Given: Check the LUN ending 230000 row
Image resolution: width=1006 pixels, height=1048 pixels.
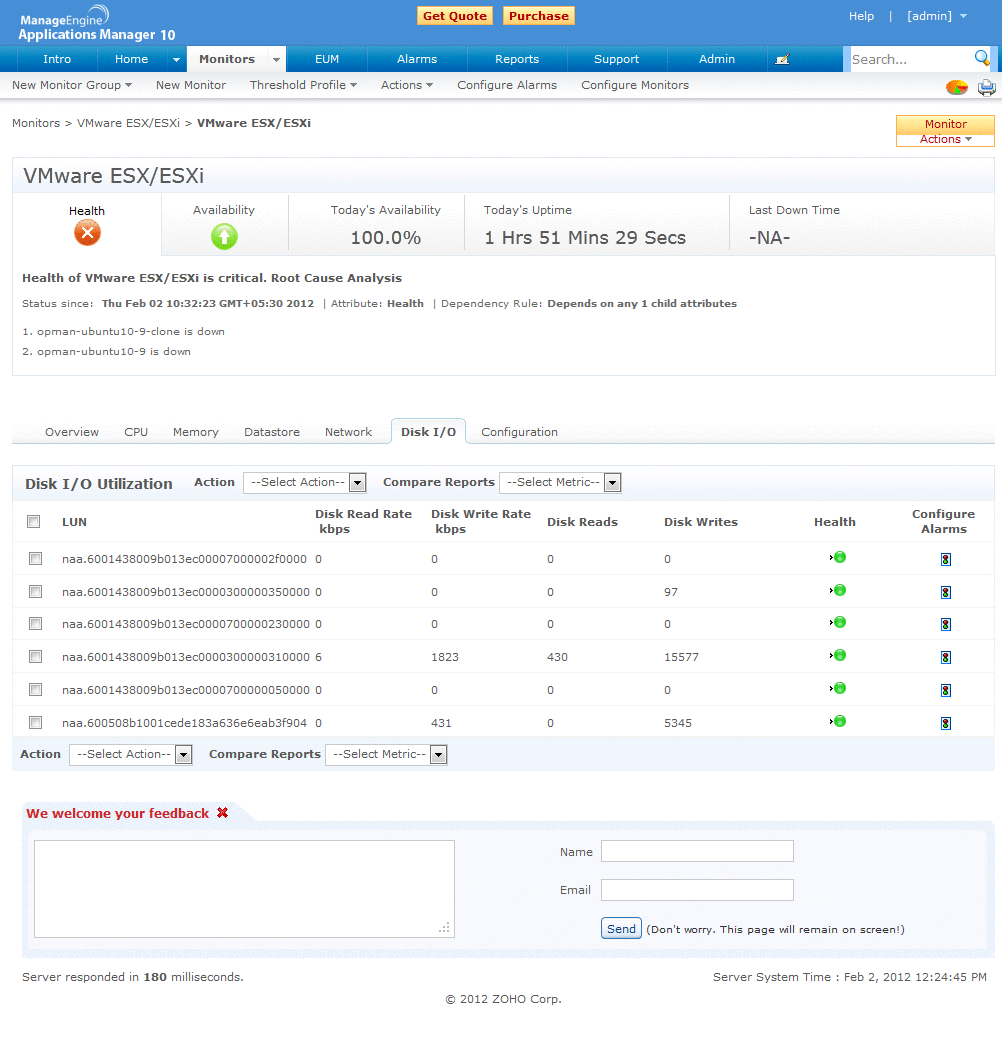Looking at the screenshot, I should pos(35,624).
